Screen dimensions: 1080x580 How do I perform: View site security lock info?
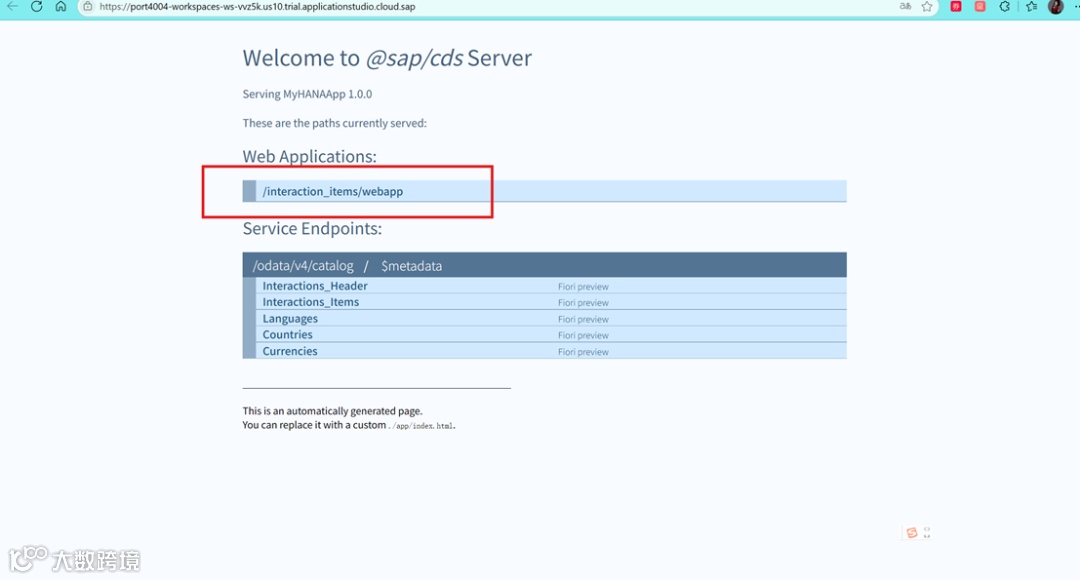pos(87,6)
